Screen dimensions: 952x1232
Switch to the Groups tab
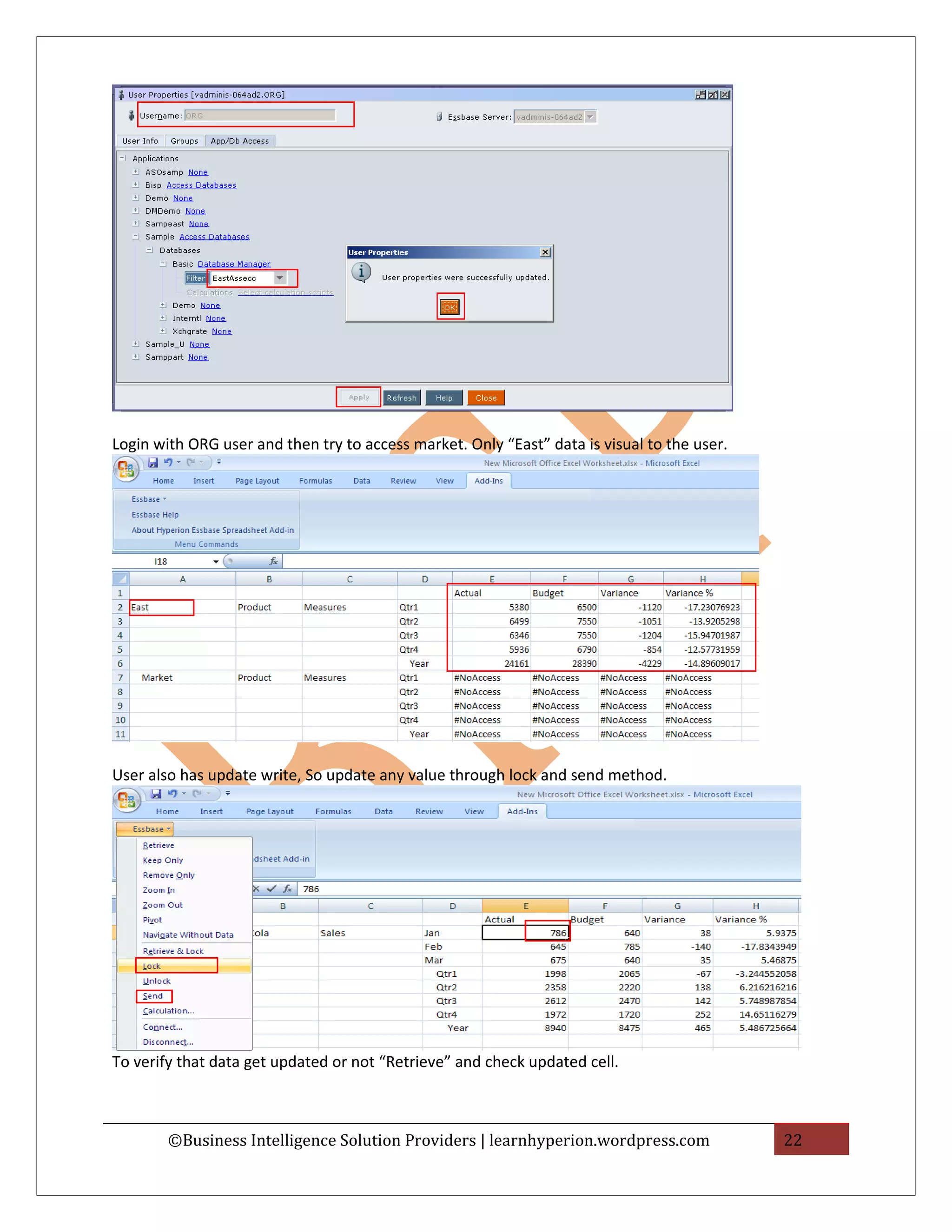click(185, 141)
